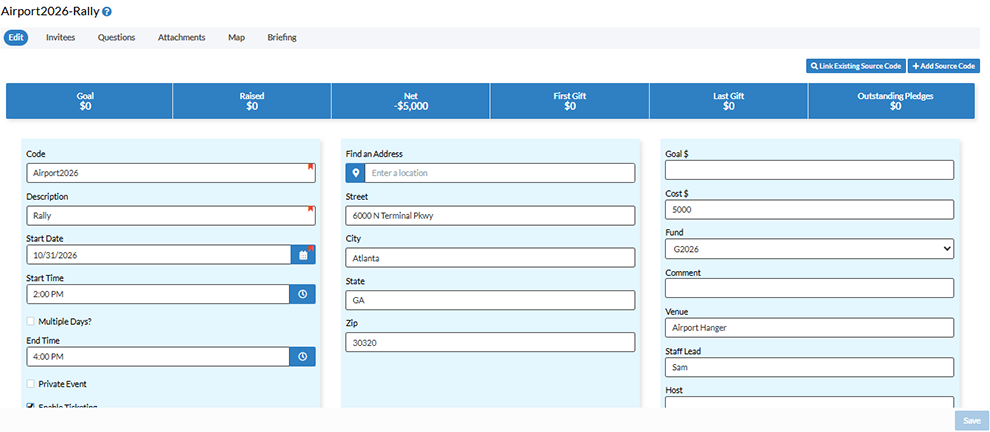
Task: Toggle Private Event checkbox
Action: (30, 384)
